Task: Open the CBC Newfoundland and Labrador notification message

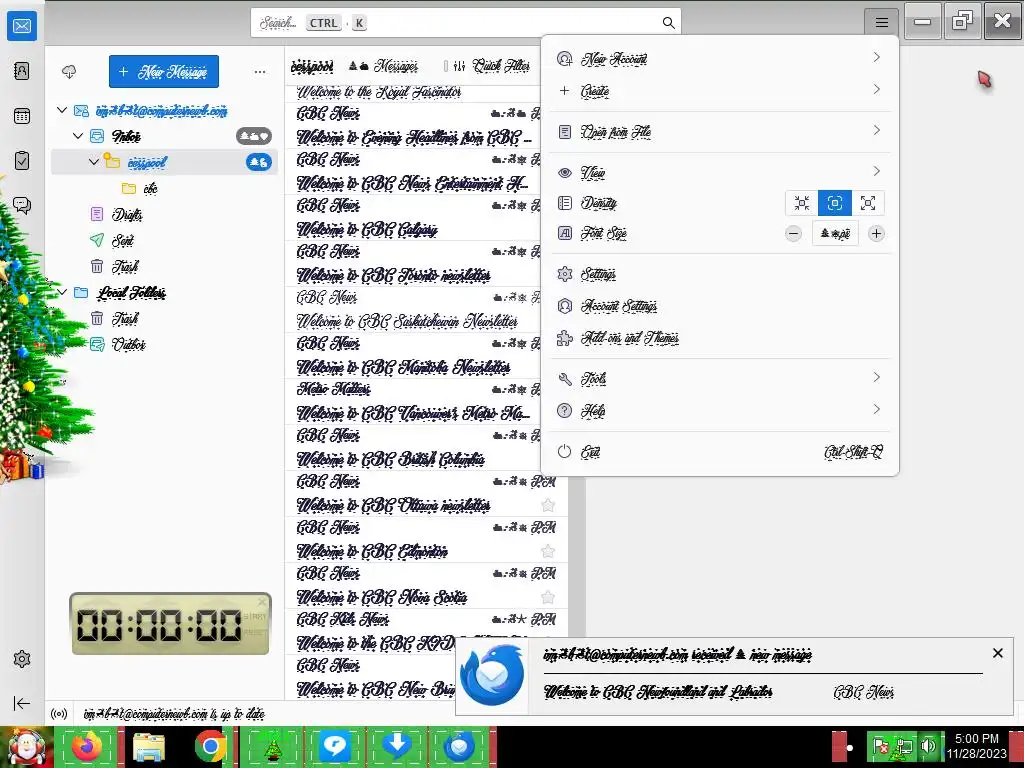Action: (658, 692)
